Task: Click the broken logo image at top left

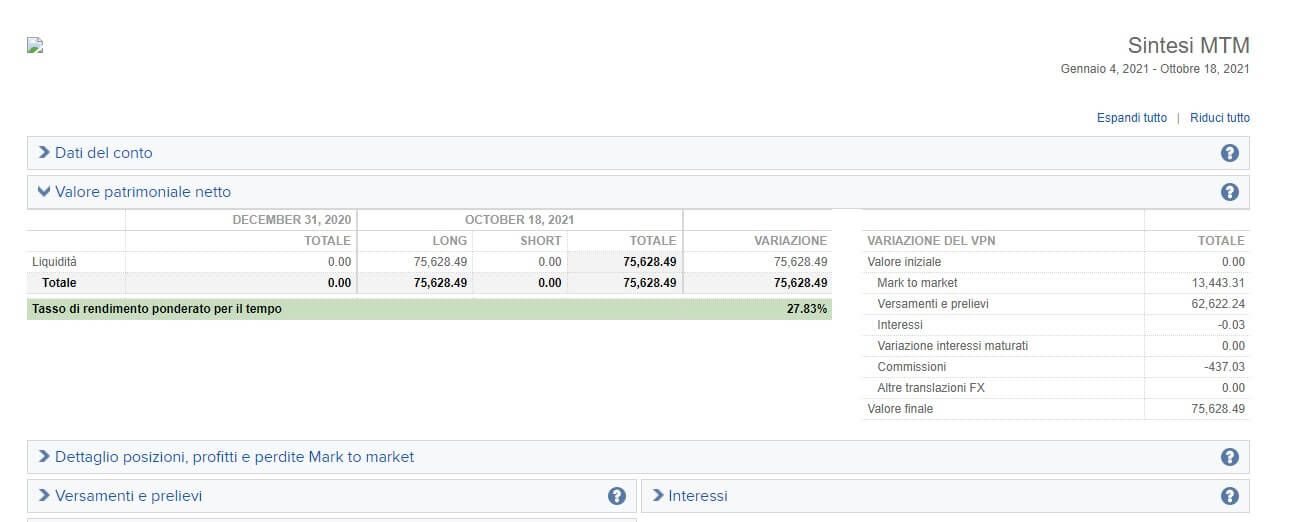Action: pos(35,45)
